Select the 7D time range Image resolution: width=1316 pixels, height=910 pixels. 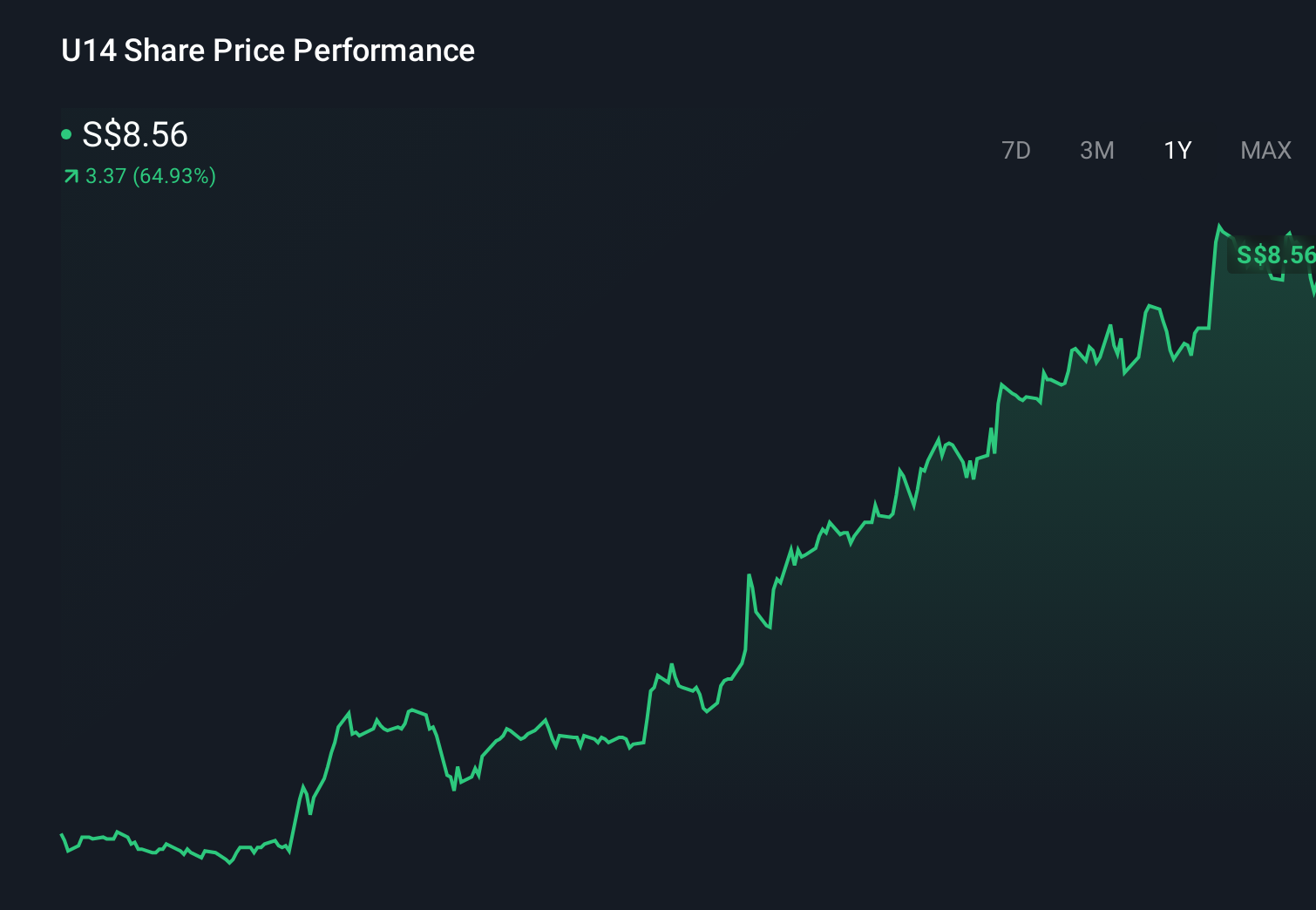(1016, 150)
